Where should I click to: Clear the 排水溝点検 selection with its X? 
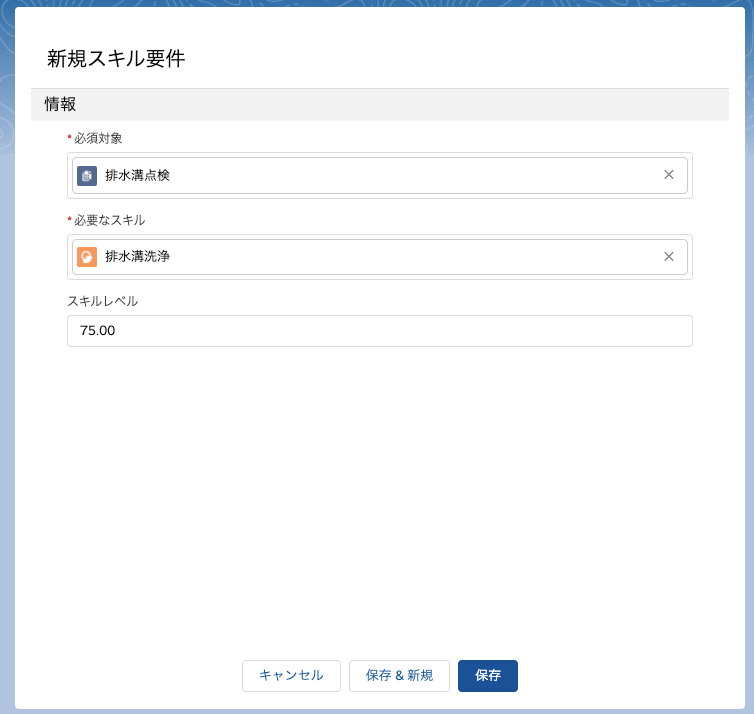point(668,175)
